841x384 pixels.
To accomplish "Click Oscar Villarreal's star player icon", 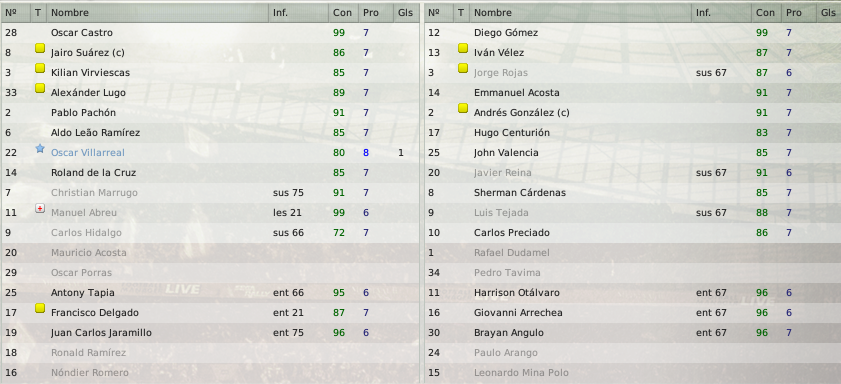I will [x=40, y=149].
